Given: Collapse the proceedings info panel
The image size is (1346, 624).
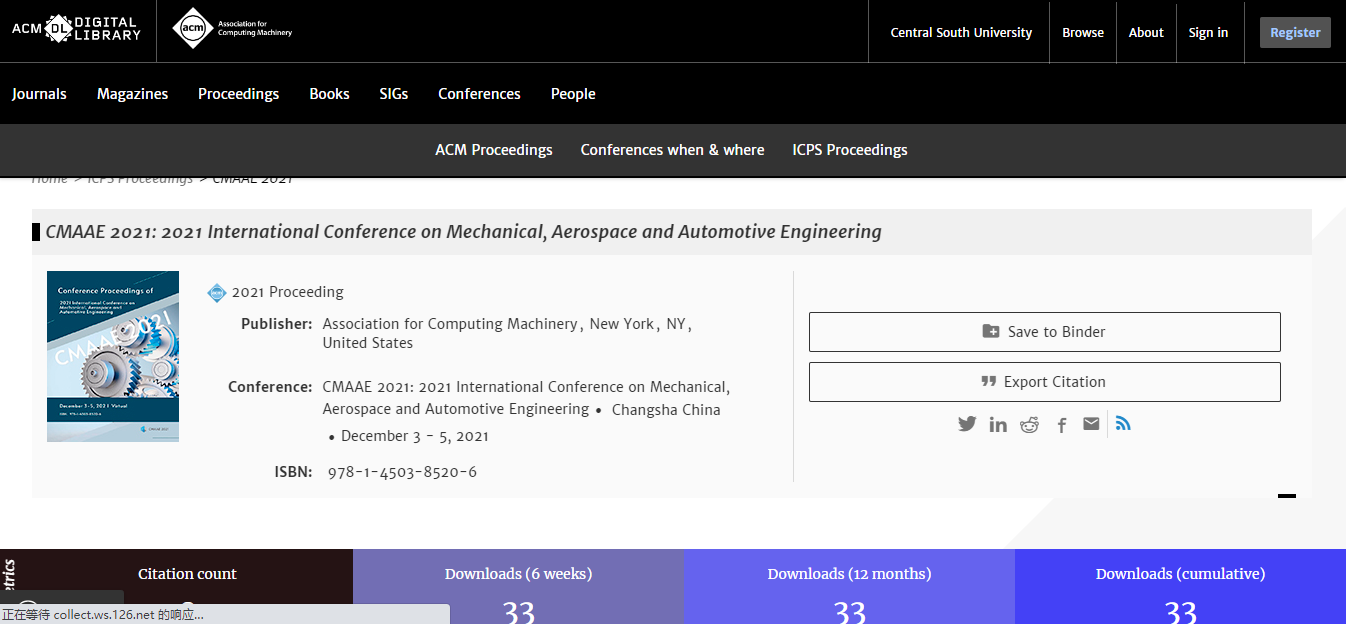Looking at the screenshot, I should click(x=1287, y=495).
